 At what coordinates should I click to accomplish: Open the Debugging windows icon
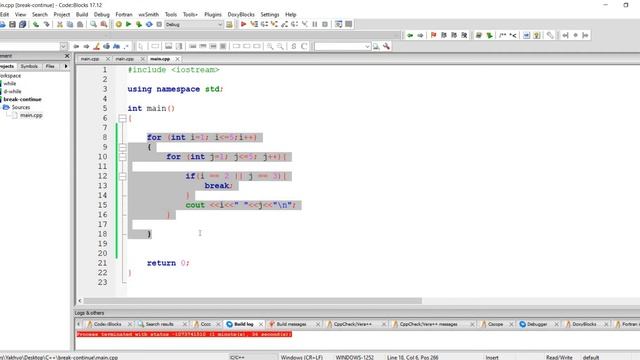pyautogui.click(x=338, y=24)
